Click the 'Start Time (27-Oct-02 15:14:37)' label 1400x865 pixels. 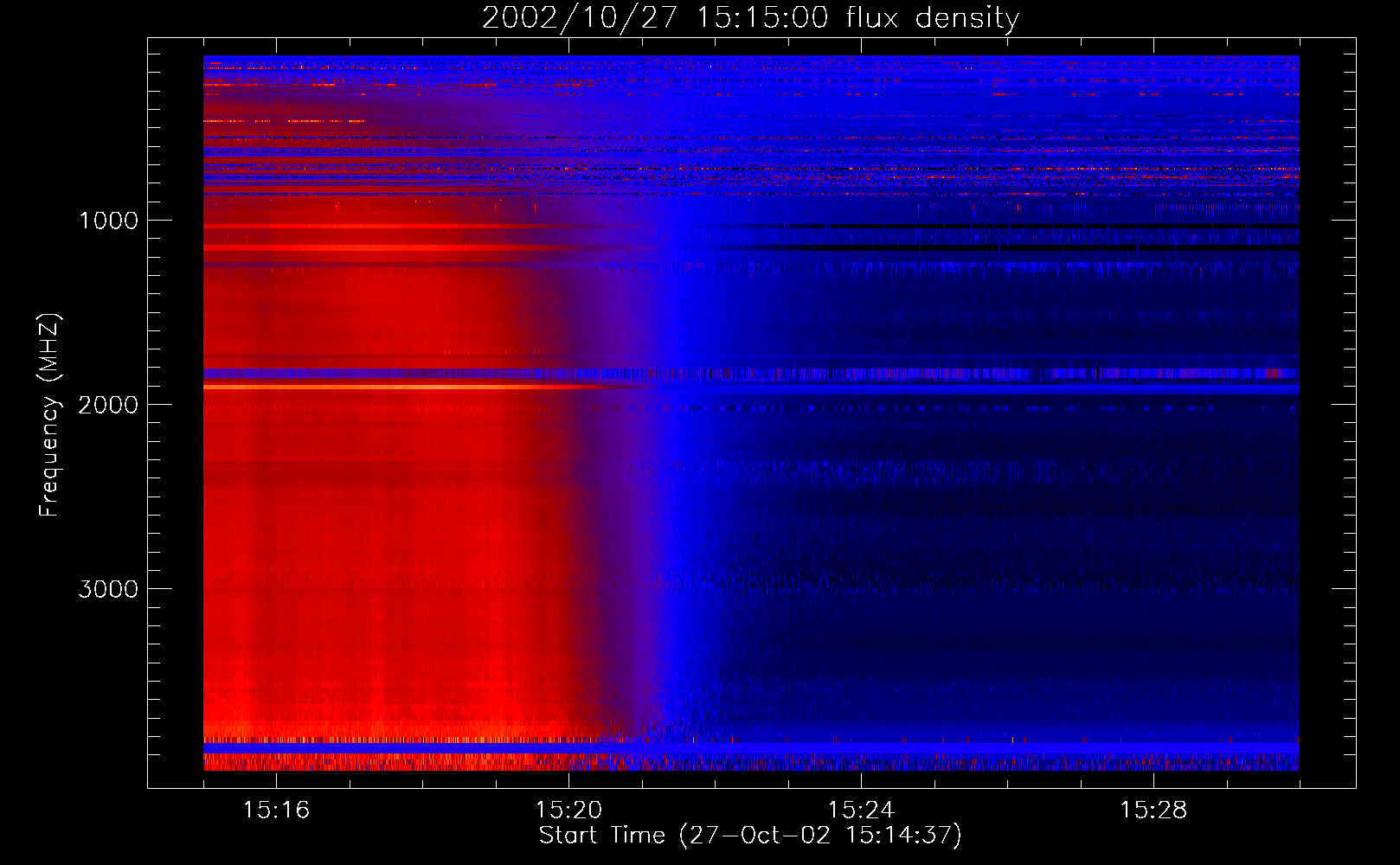[x=750, y=836]
